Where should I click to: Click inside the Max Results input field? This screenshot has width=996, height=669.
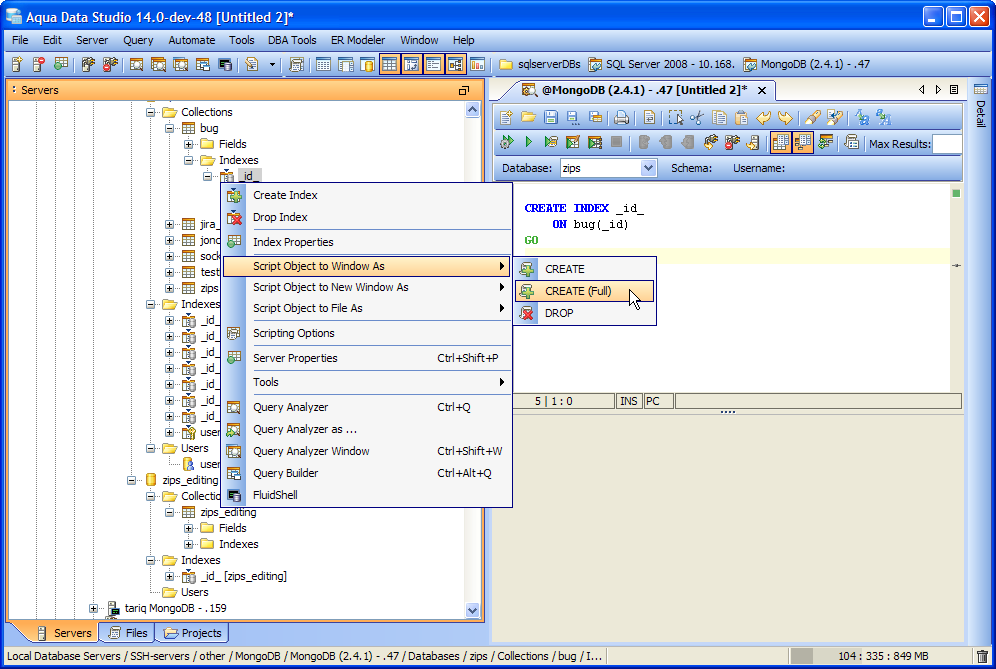click(948, 144)
